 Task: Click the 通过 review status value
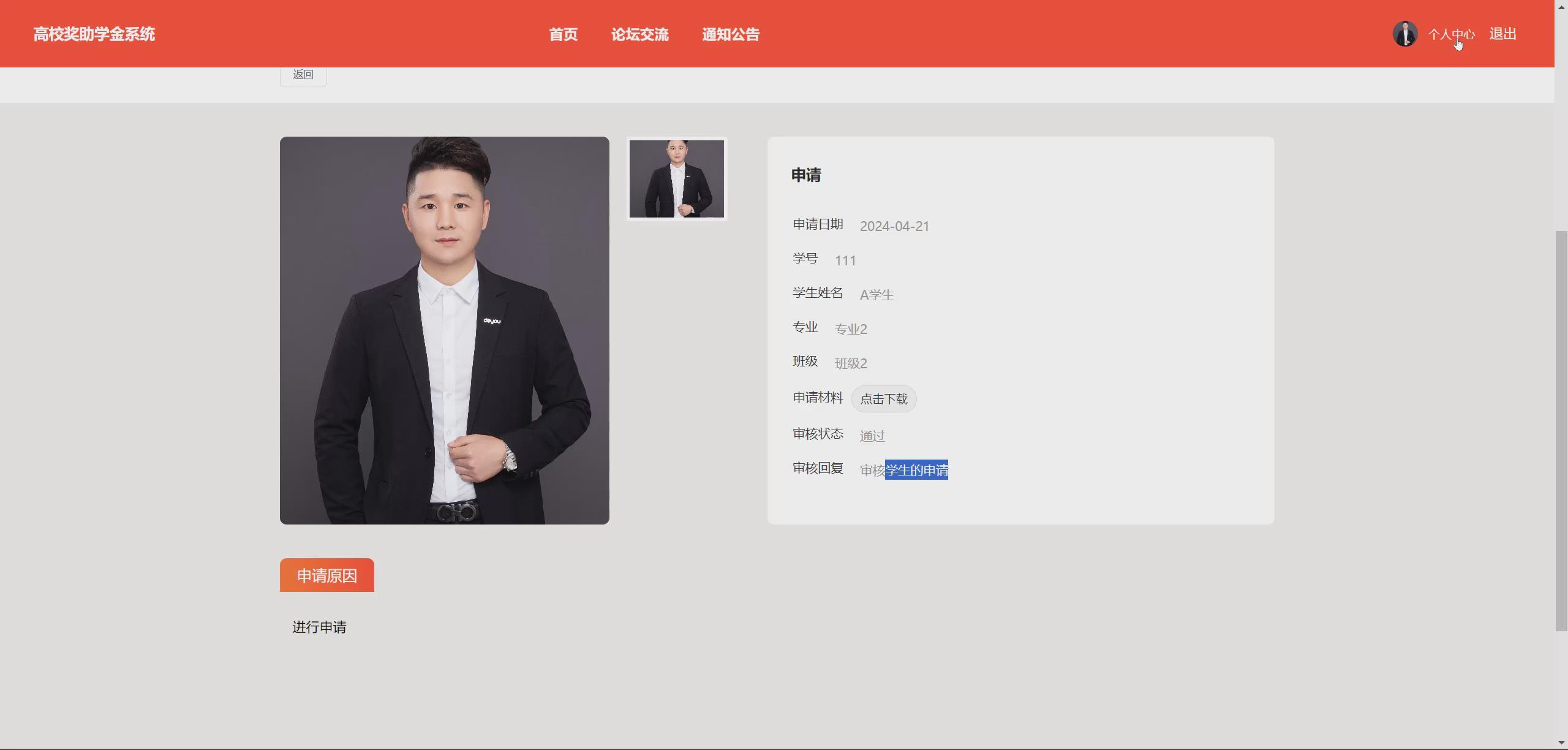click(872, 436)
